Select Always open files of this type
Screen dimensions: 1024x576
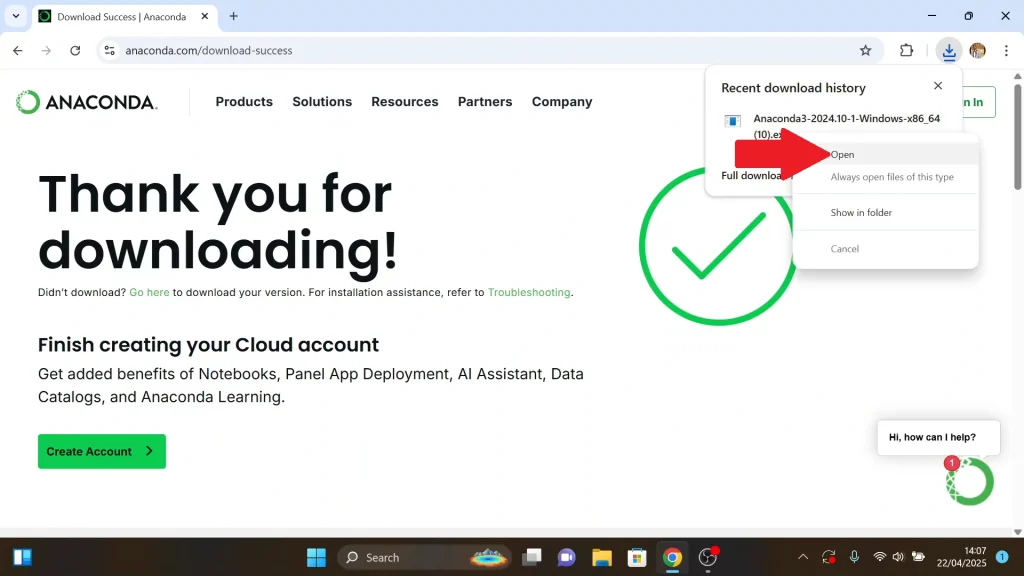pyautogui.click(x=886, y=177)
